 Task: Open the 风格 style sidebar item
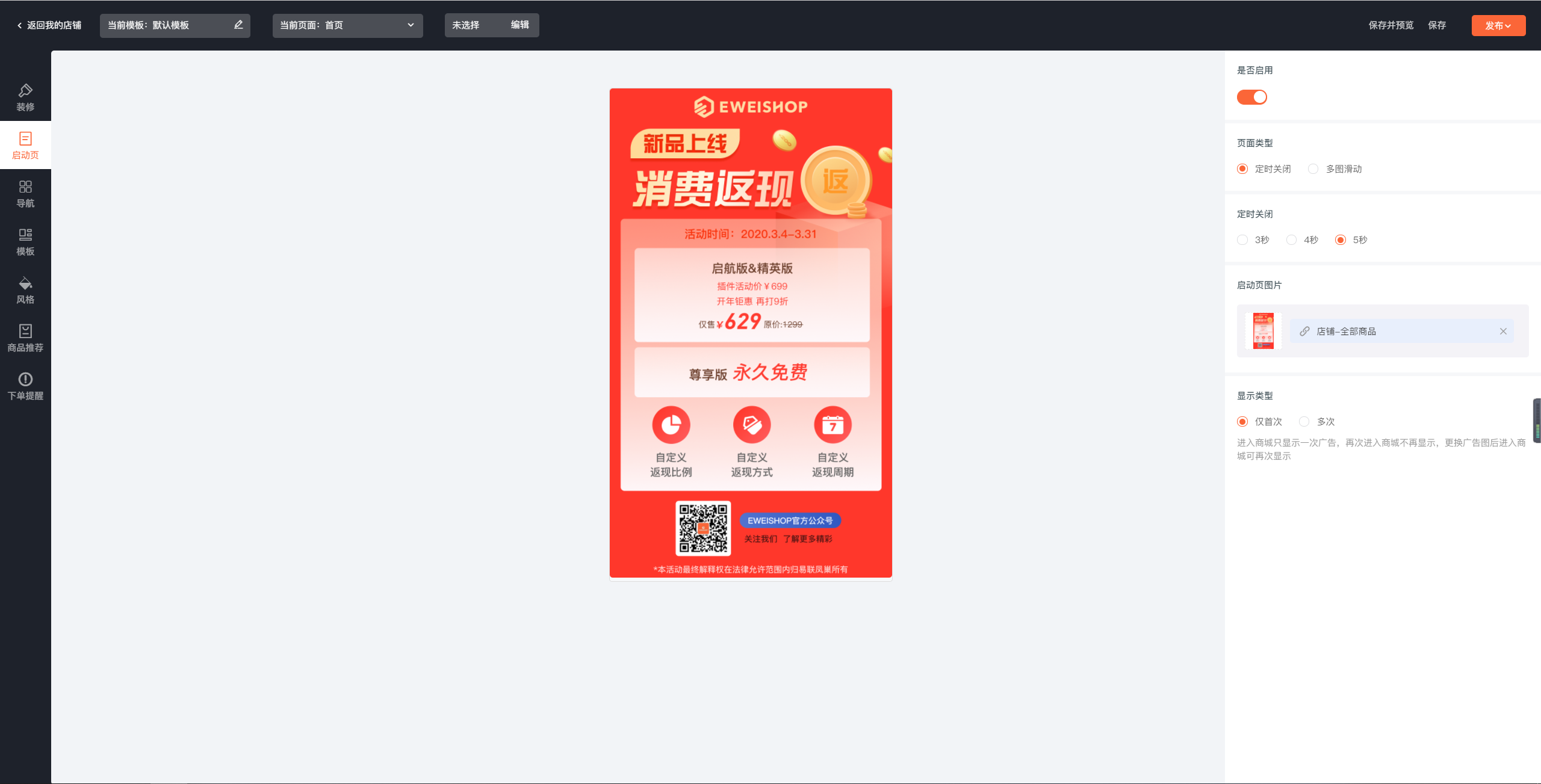(25, 290)
